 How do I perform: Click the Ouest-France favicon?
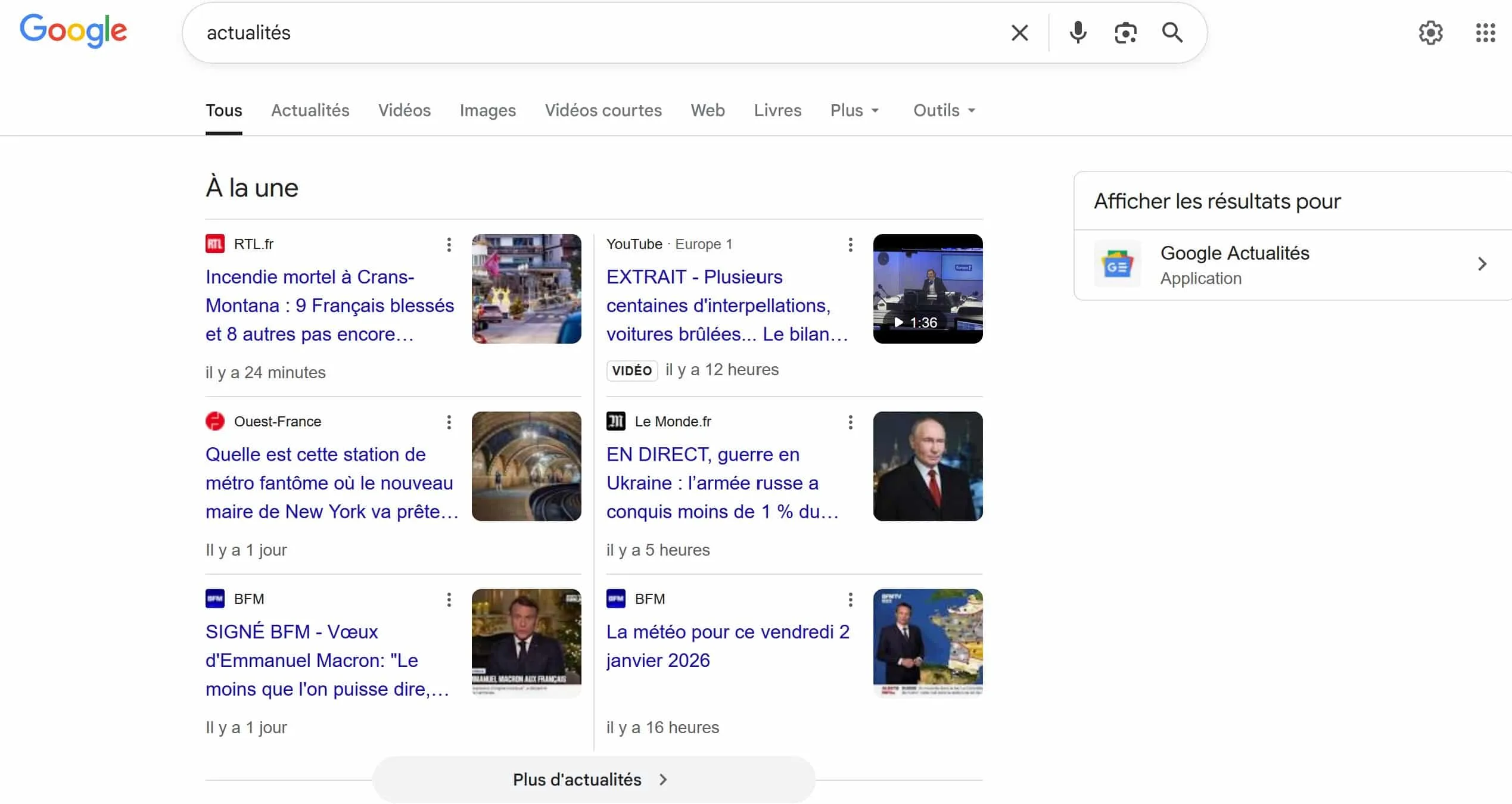[215, 422]
